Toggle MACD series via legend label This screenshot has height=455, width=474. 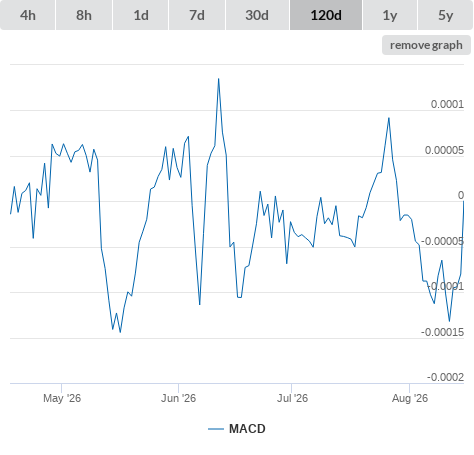coord(247,429)
